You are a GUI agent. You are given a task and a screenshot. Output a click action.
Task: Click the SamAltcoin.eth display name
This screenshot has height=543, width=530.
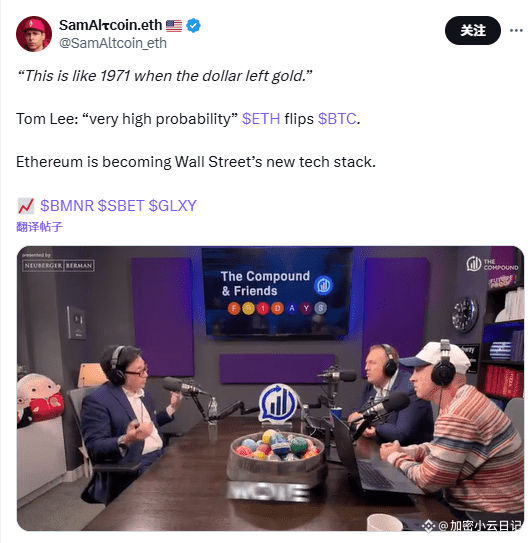(111, 25)
